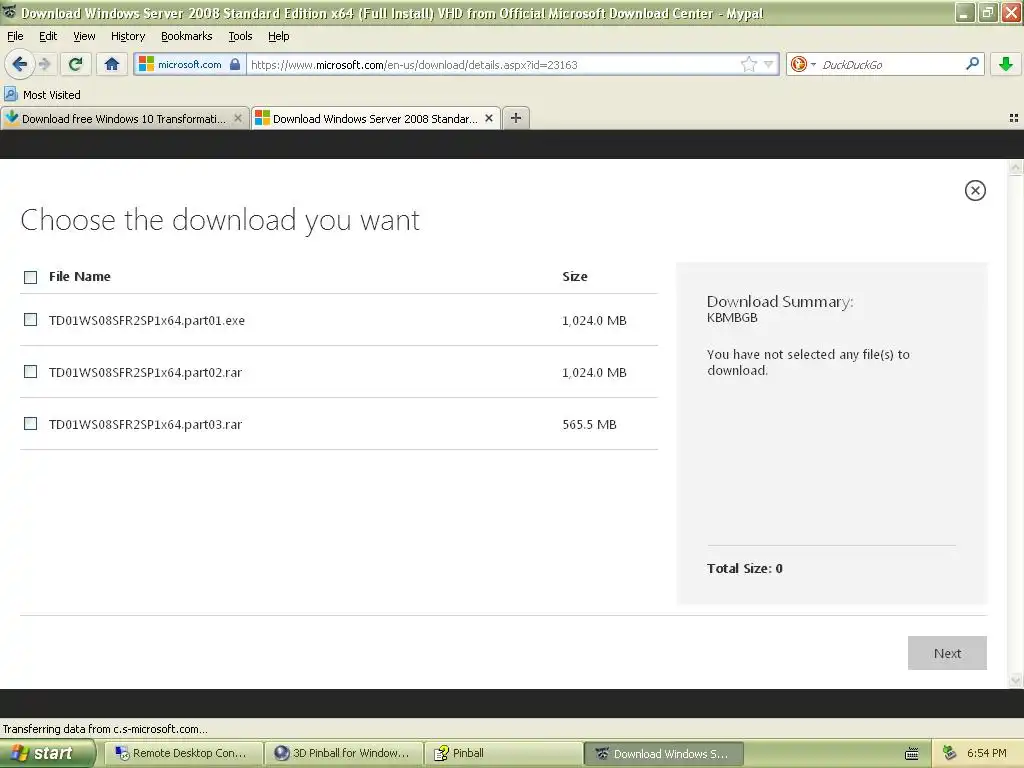Open the Help menu
This screenshot has height=768, width=1024.
pyautogui.click(x=279, y=36)
